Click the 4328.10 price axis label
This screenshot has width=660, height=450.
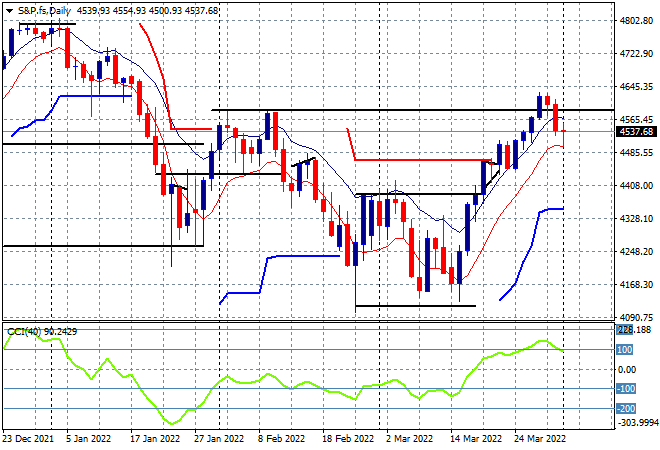tap(636, 218)
